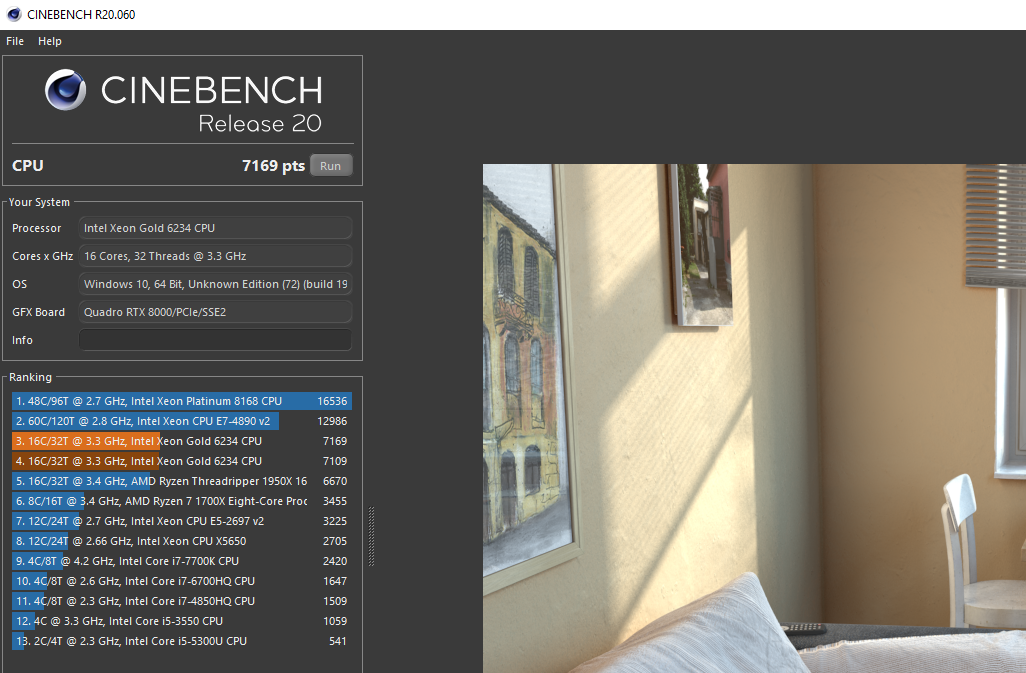
Task: Select the 7109 score Xeon Gold entry
Action: coord(182,461)
